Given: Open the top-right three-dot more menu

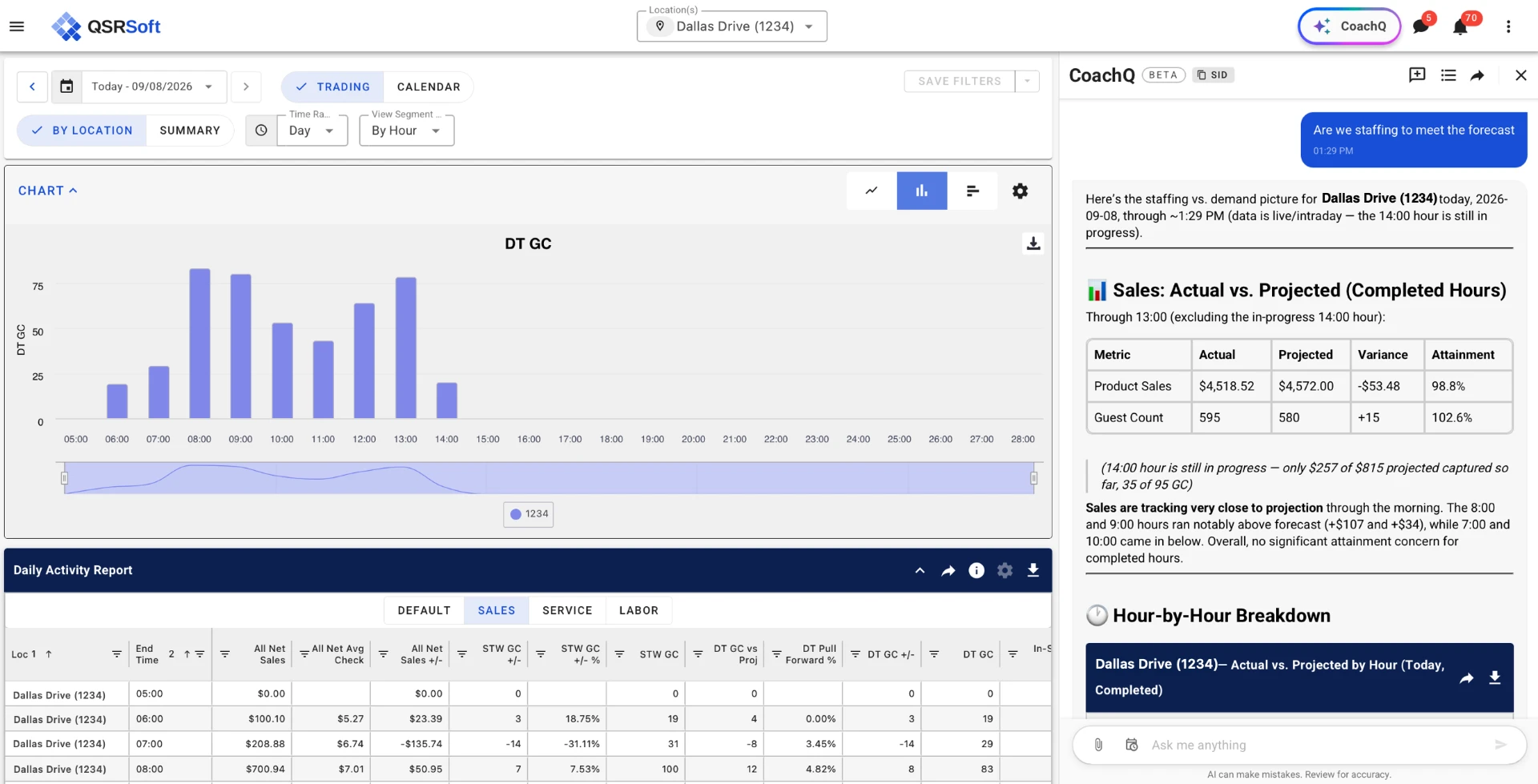Looking at the screenshot, I should point(1508,26).
